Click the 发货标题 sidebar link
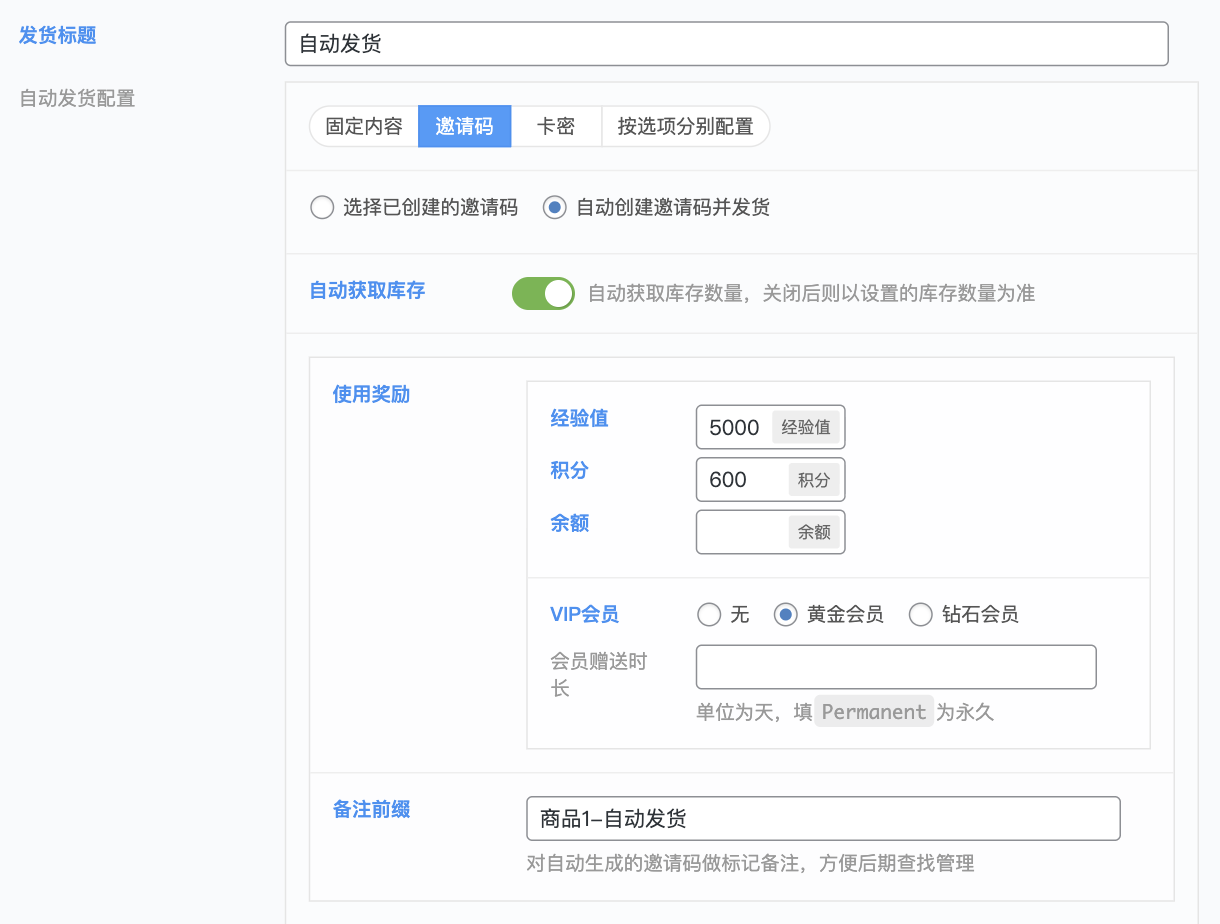 (56, 35)
